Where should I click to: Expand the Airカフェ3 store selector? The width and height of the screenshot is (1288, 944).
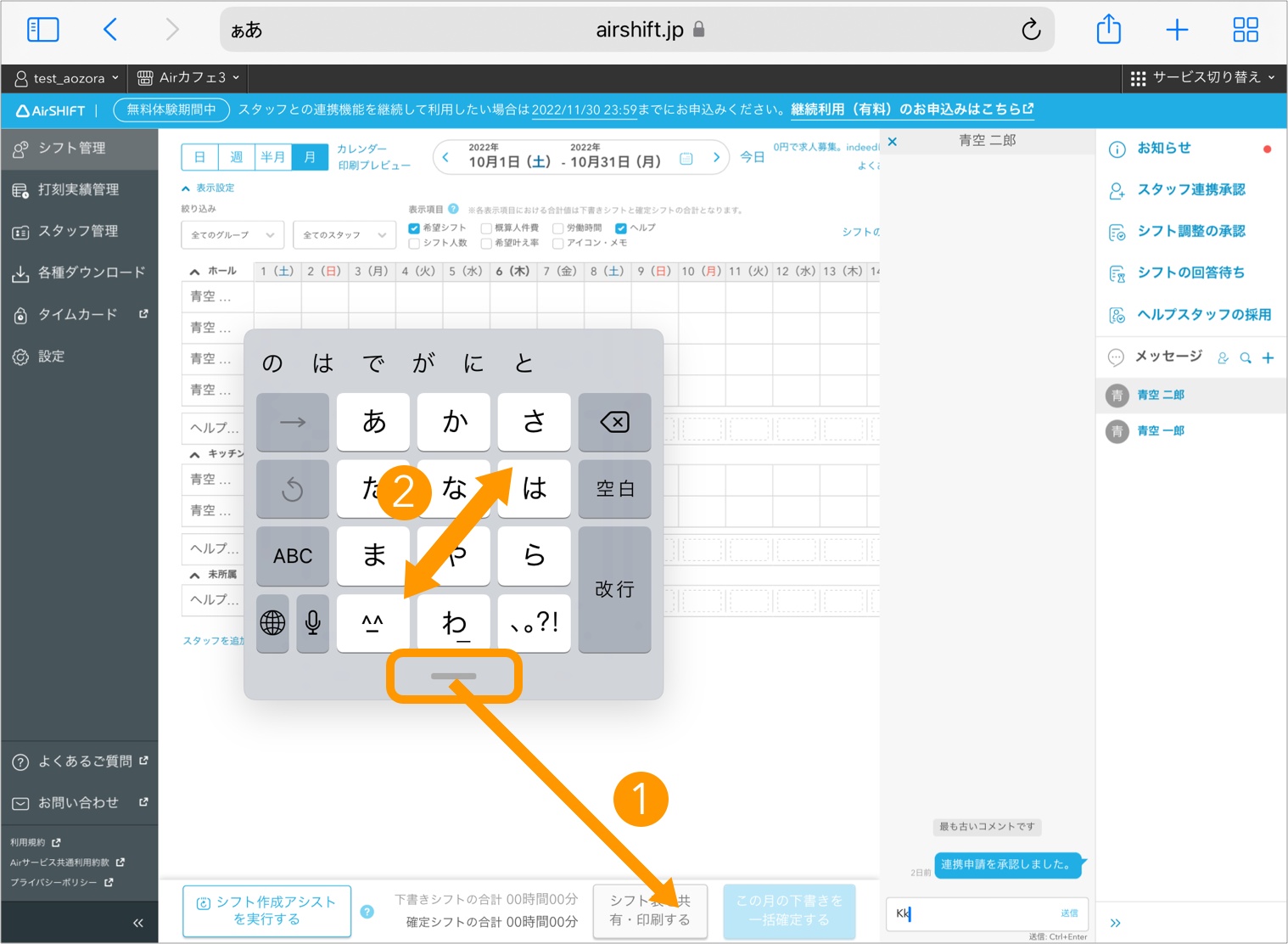click(x=188, y=78)
